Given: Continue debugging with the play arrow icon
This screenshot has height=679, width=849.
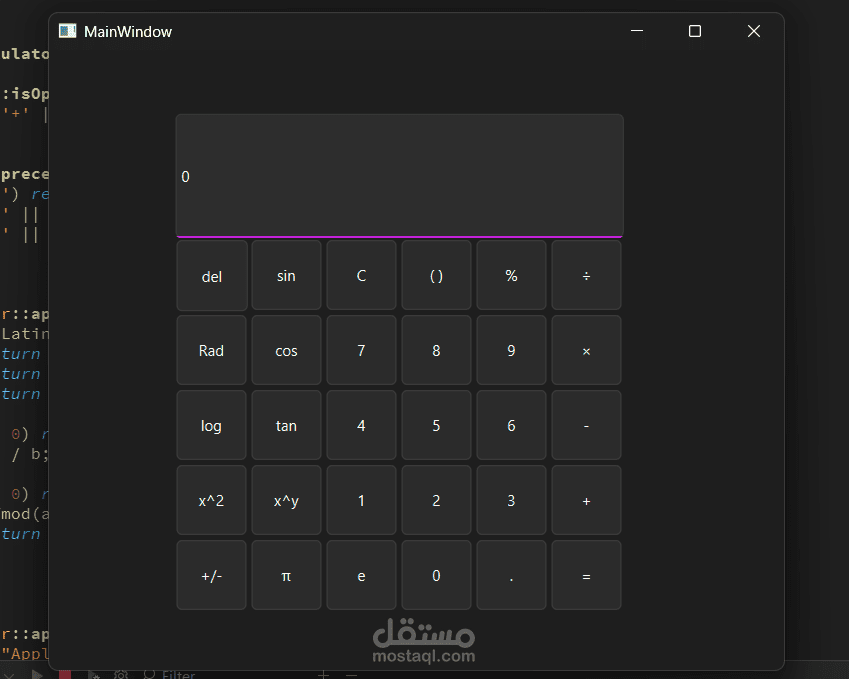Looking at the screenshot, I should coord(38,674).
